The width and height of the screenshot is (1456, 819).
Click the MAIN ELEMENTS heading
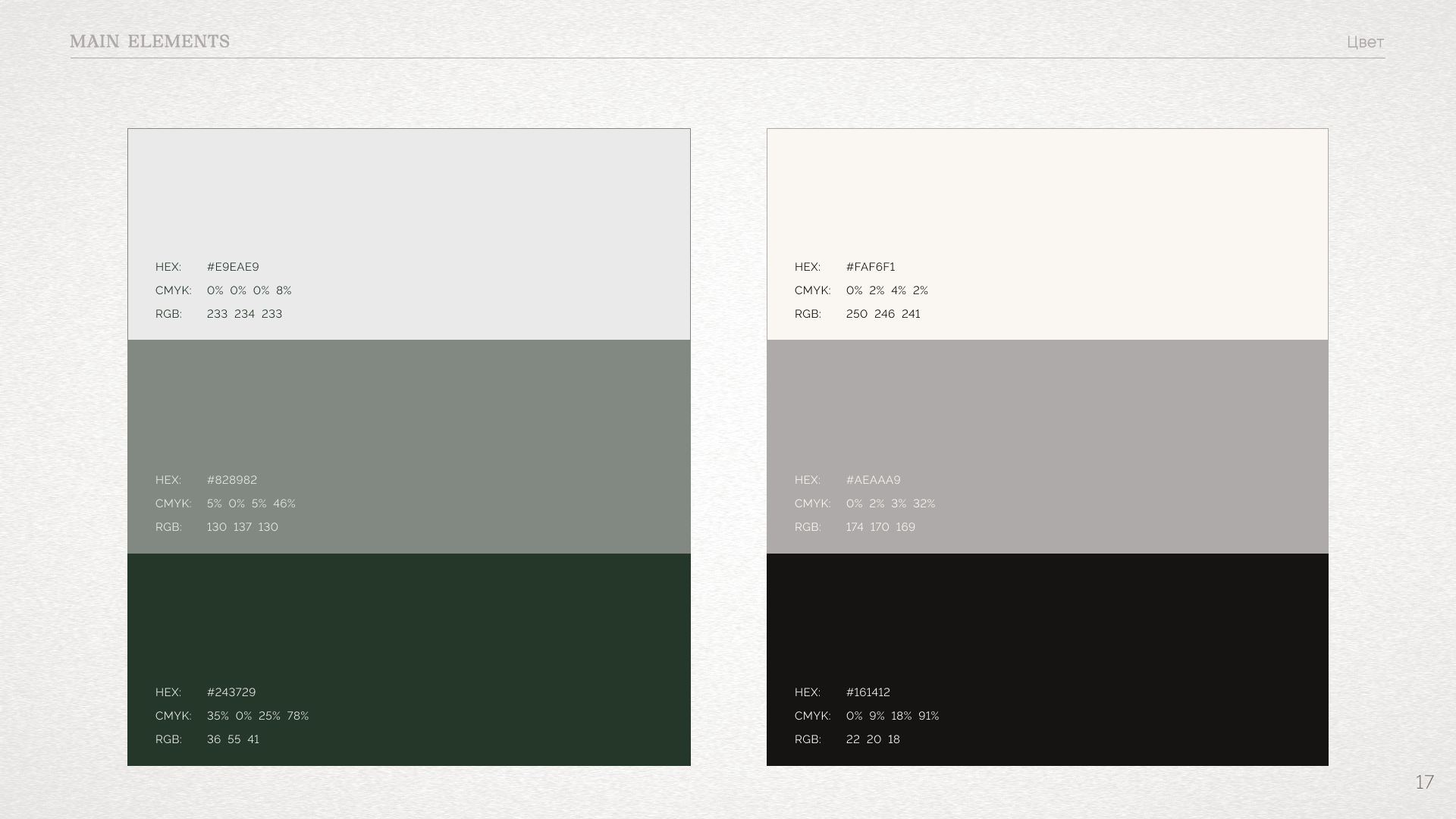[149, 42]
